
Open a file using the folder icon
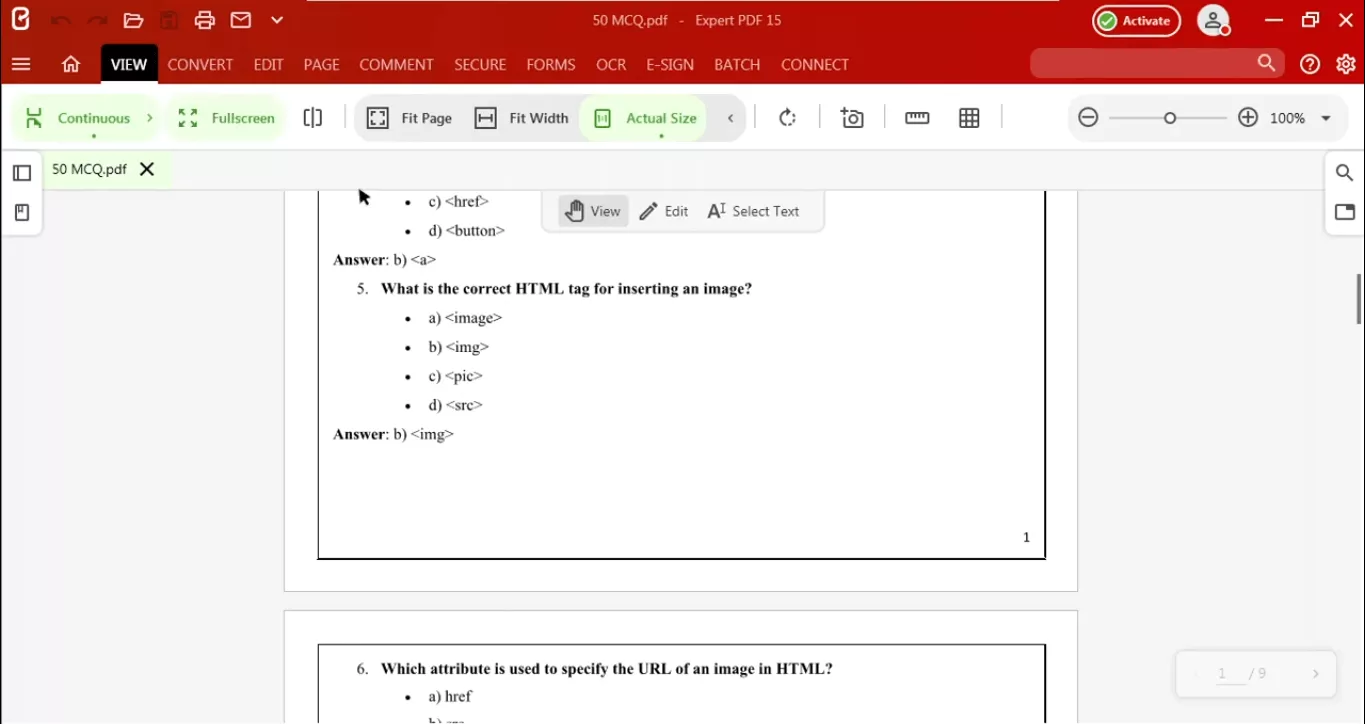point(133,19)
